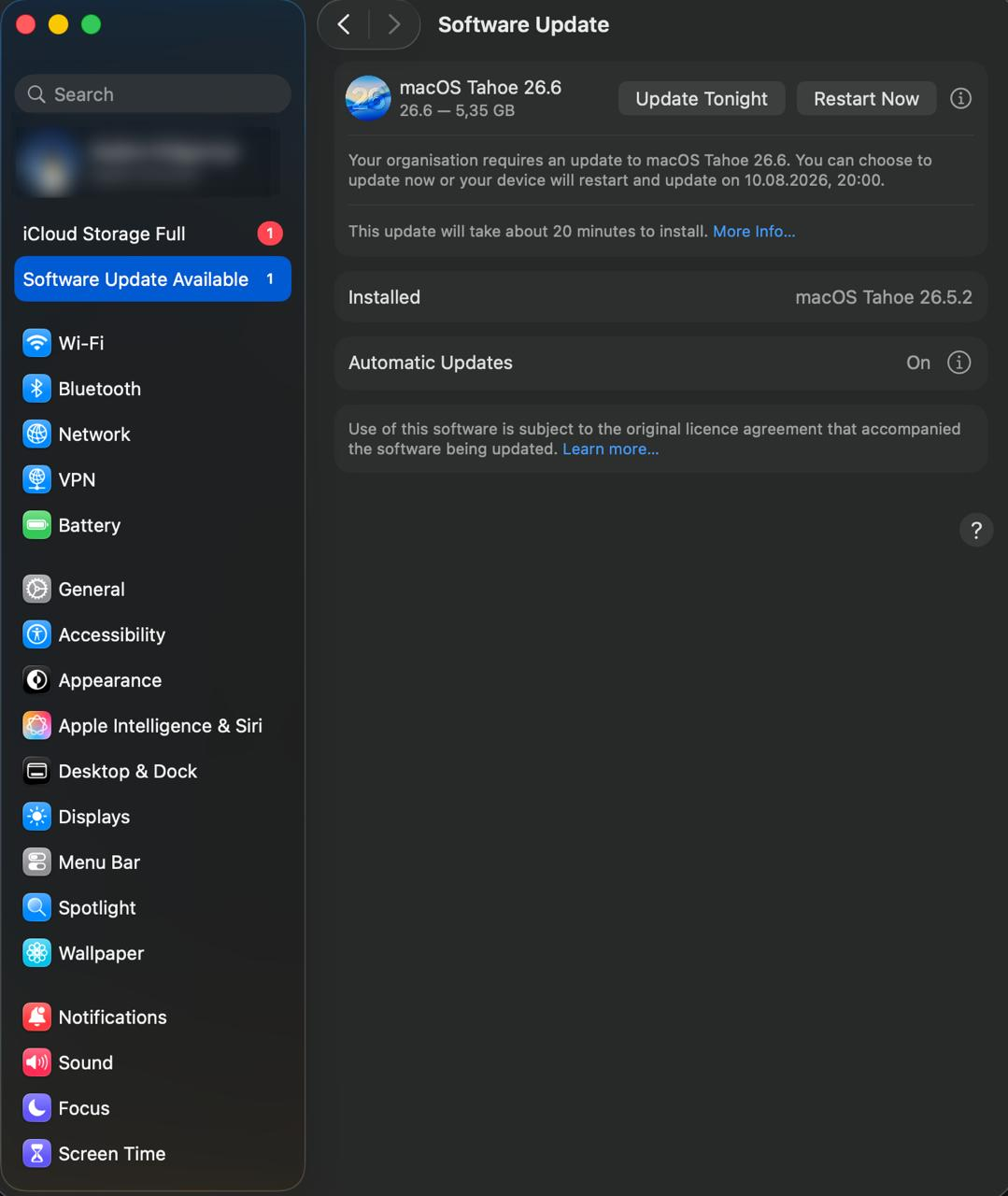Open the Notifications bell icon
The image size is (1008, 1196).
[36, 1017]
